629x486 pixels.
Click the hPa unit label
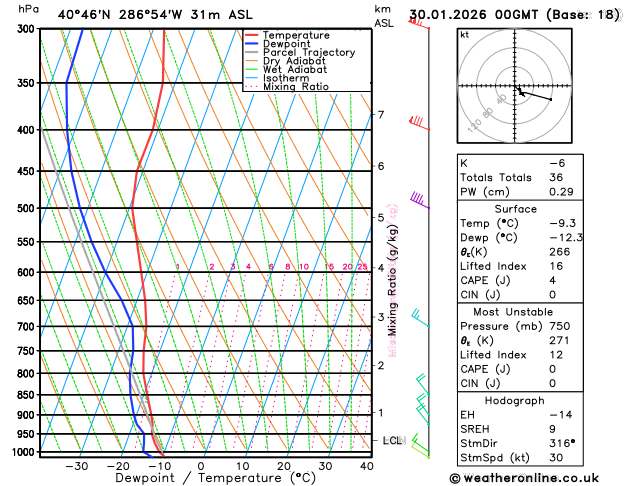click(28, 9)
